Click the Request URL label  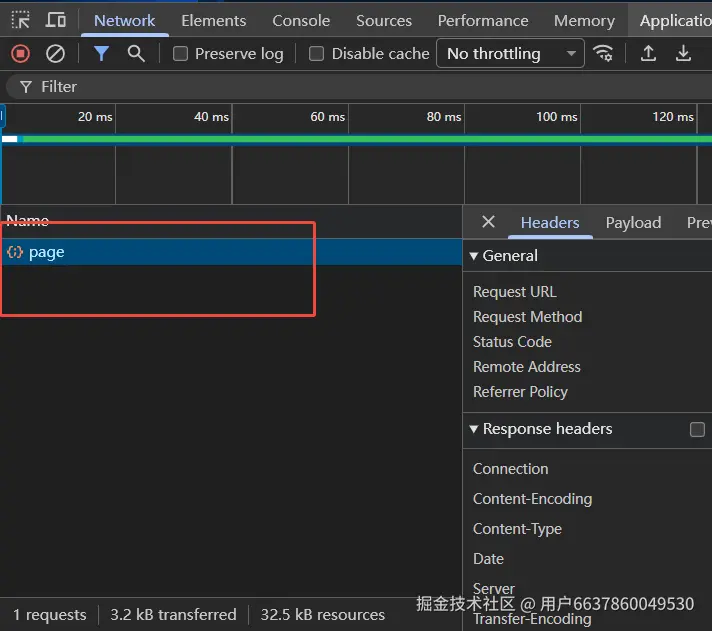[x=514, y=292]
